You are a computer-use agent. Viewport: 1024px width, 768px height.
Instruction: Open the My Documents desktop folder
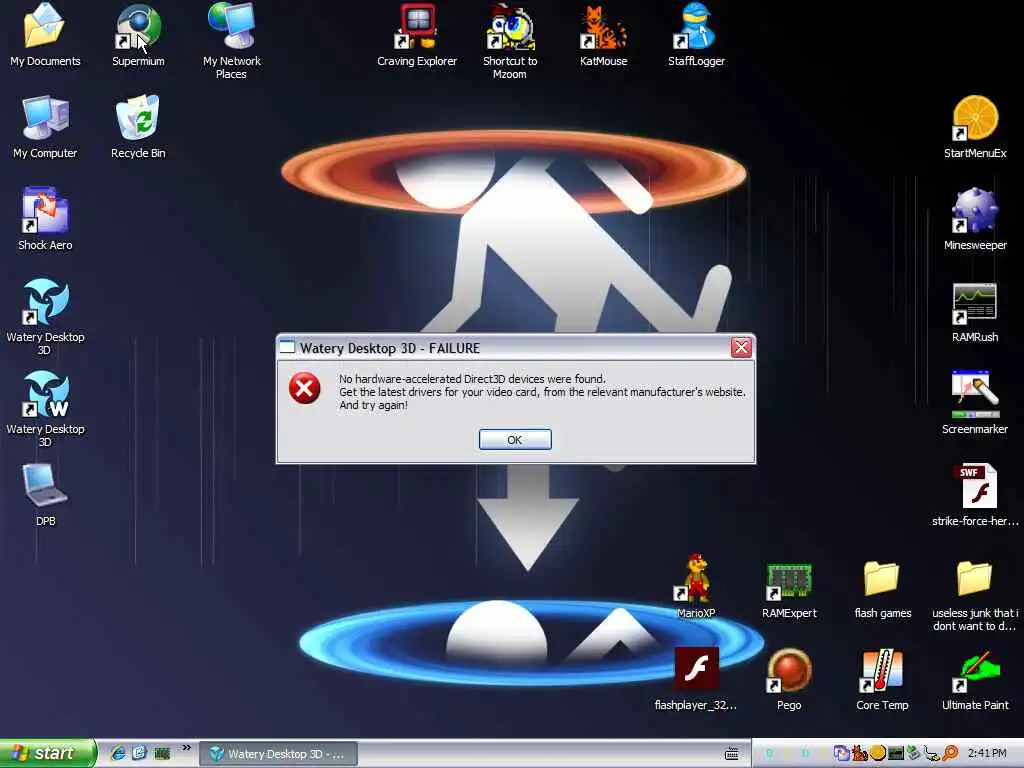click(x=45, y=35)
